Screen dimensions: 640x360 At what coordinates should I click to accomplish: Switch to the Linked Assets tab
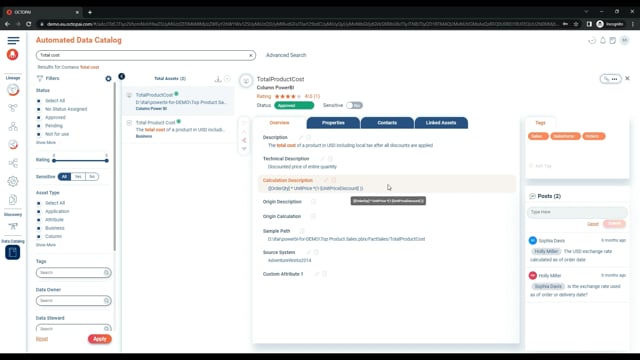click(441, 123)
